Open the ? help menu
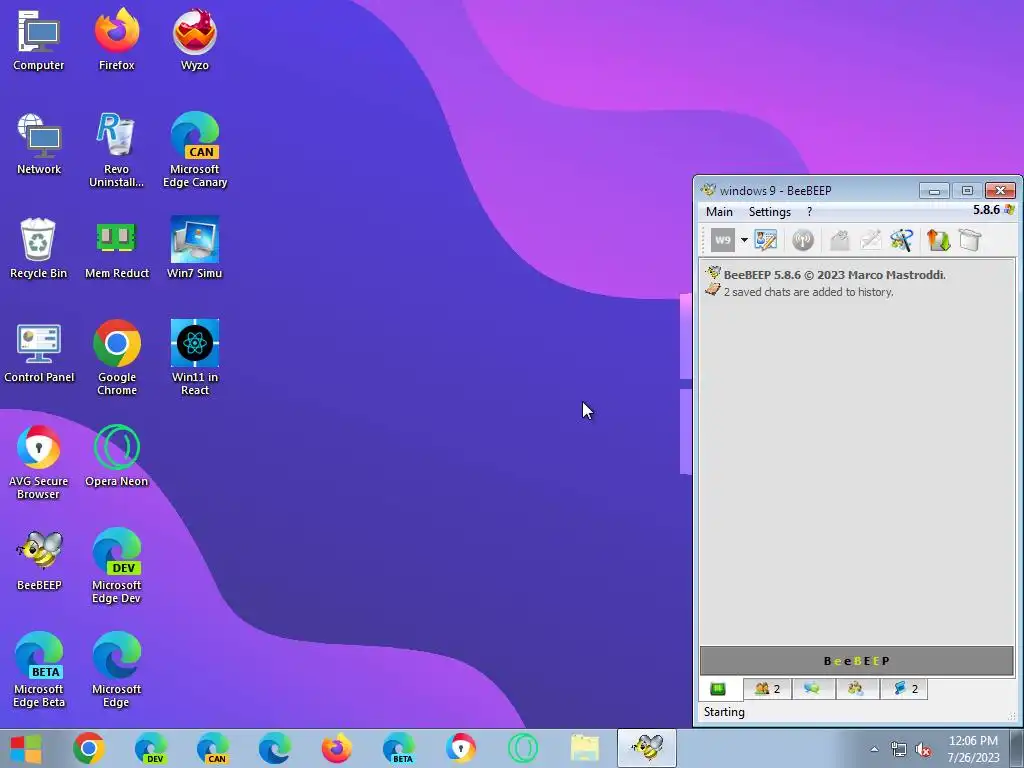This screenshot has height=768, width=1024. click(809, 212)
